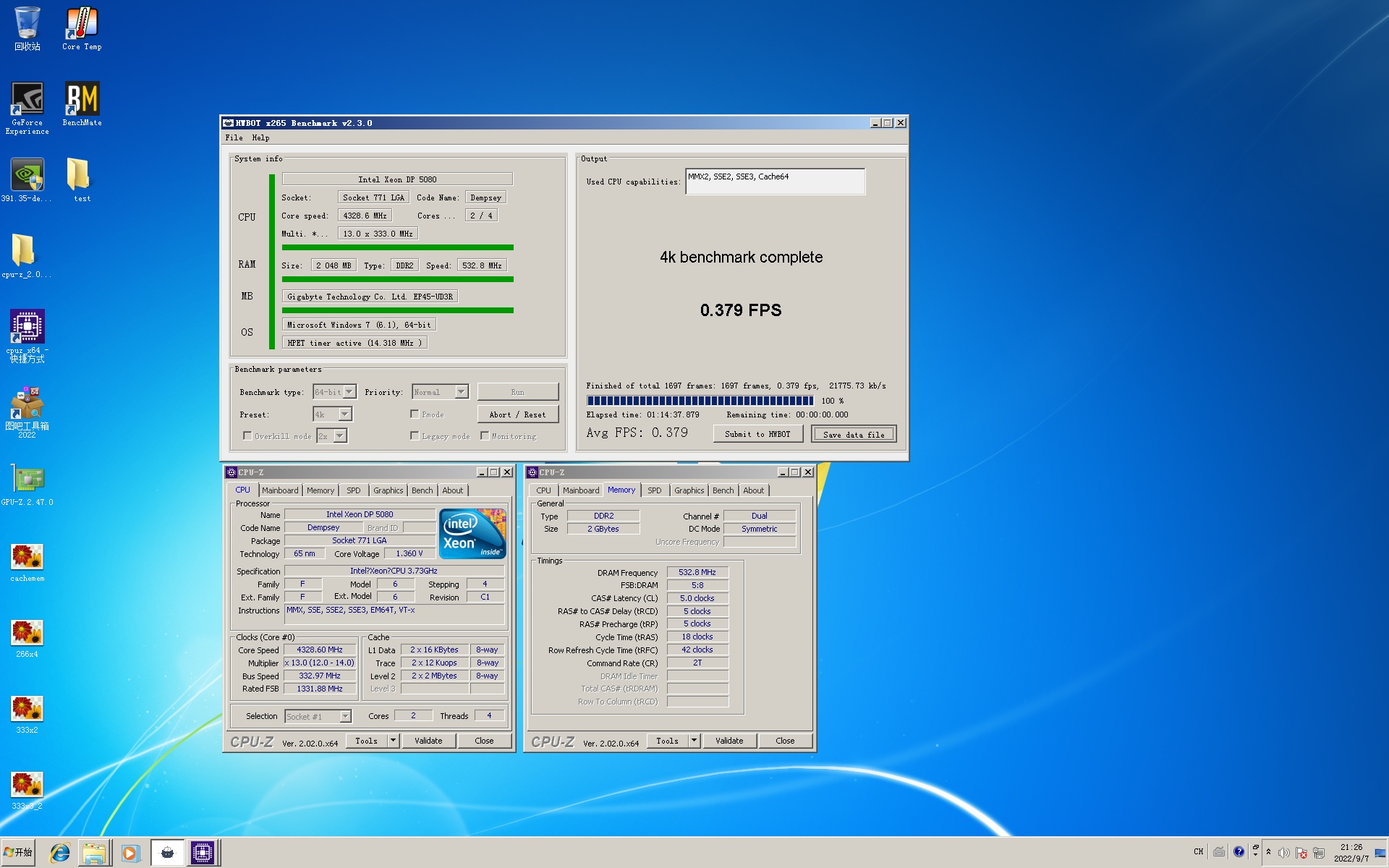Viewport: 1389px width, 868px height.
Task: Open the Preset 4k dropdown
Action: pyautogui.click(x=332, y=414)
